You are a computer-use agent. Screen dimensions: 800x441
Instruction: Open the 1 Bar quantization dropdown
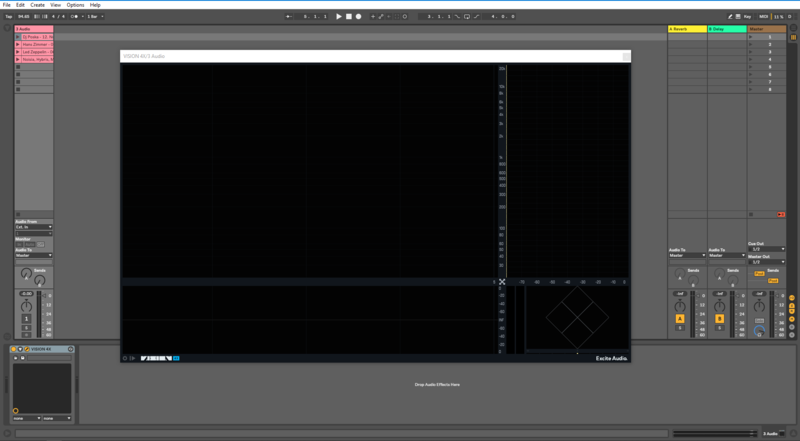[94, 16]
